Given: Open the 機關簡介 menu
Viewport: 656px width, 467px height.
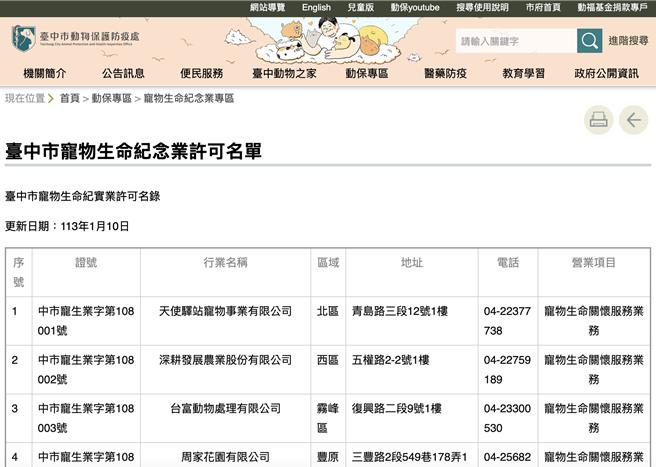Looking at the screenshot, I should point(45,73).
